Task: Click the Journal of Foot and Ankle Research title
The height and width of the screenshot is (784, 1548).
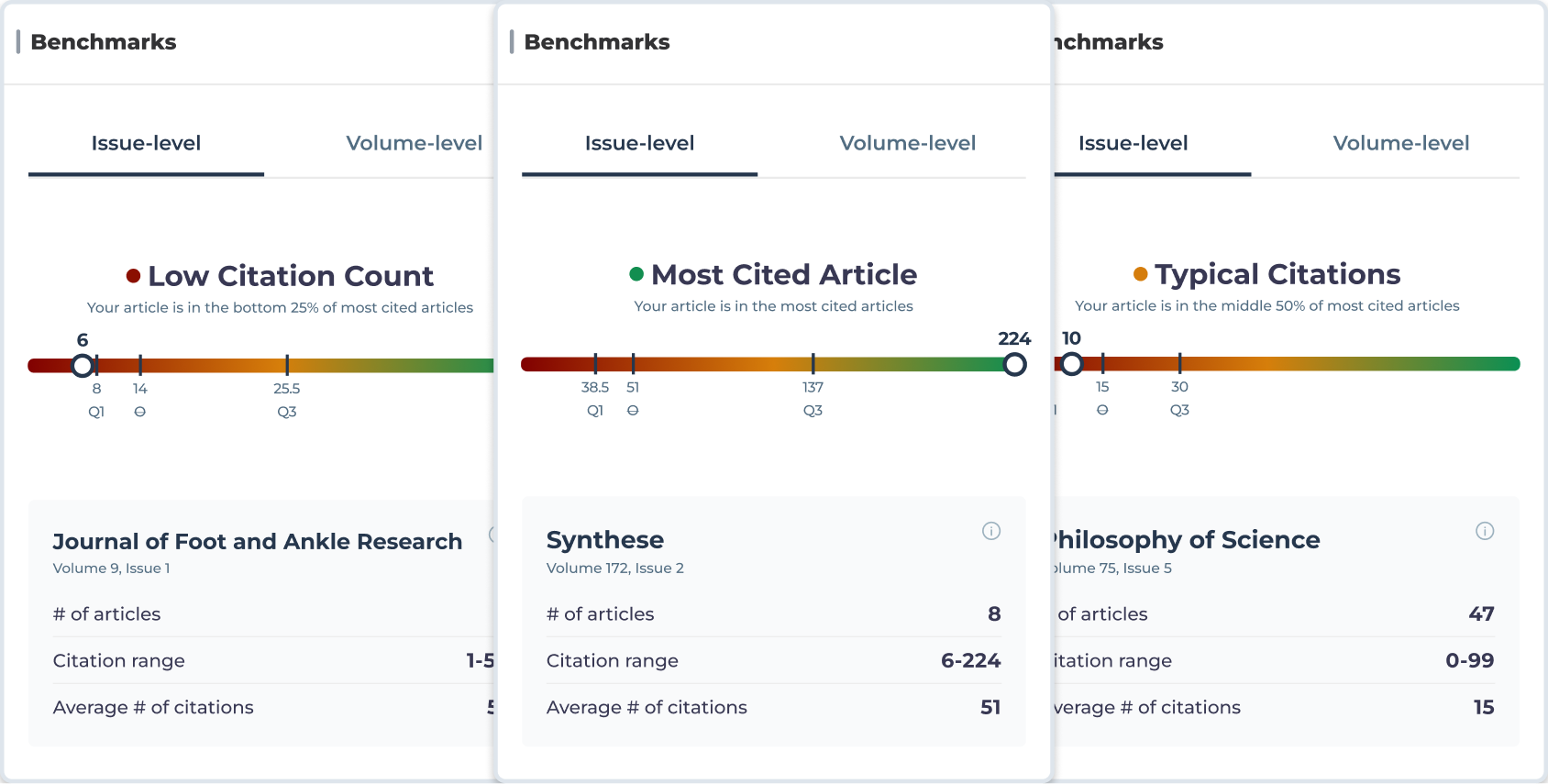Action: tap(257, 542)
